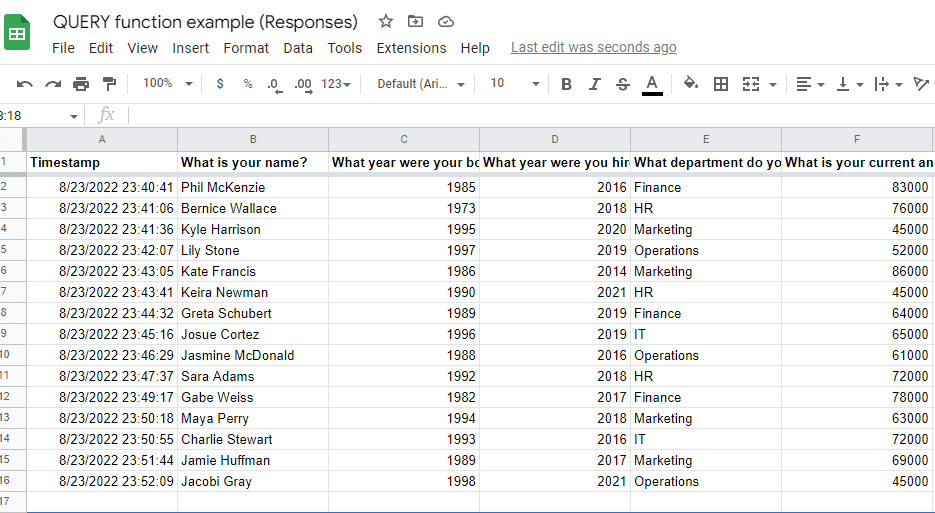Open the Tools menu
935x513 pixels.
tap(345, 48)
